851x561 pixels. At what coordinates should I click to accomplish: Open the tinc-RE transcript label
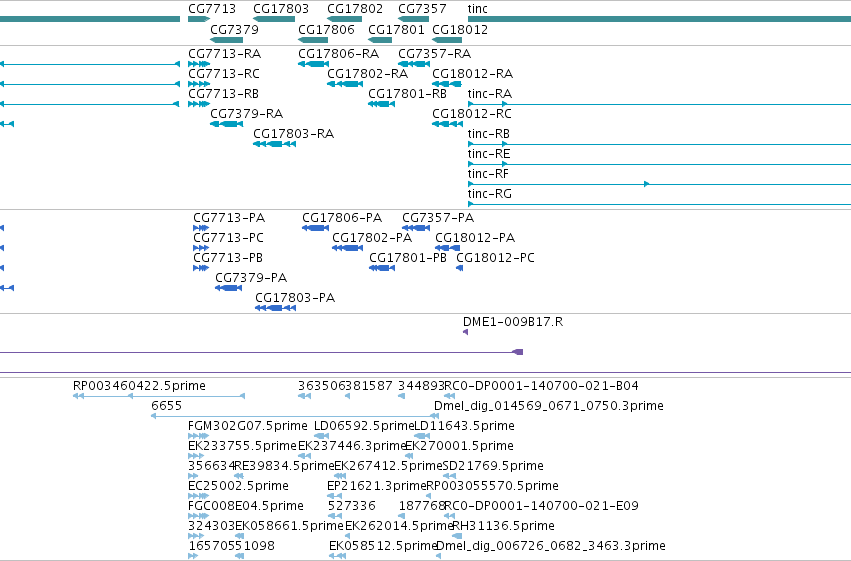(x=488, y=154)
